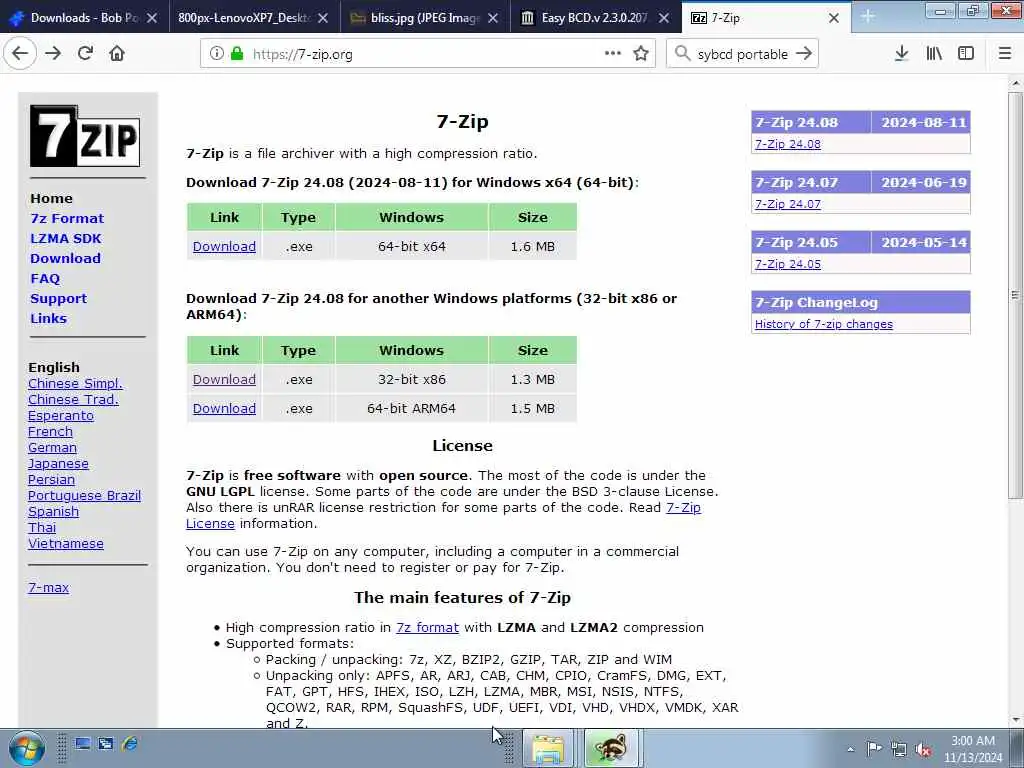The image size is (1024, 768).
Task: Reload the 7-zip.org page
Action: [x=85, y=54]
